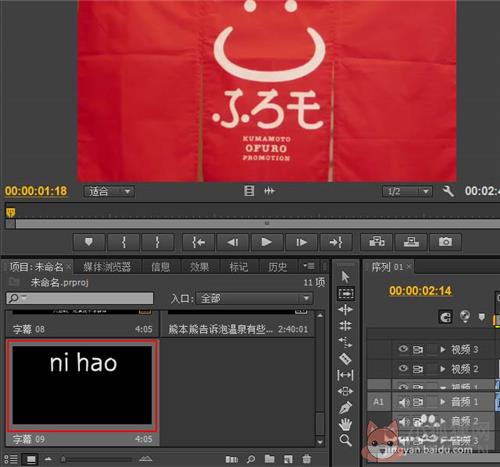Toggle visibility eye for 视频 2 track

(x=403, y=368)
